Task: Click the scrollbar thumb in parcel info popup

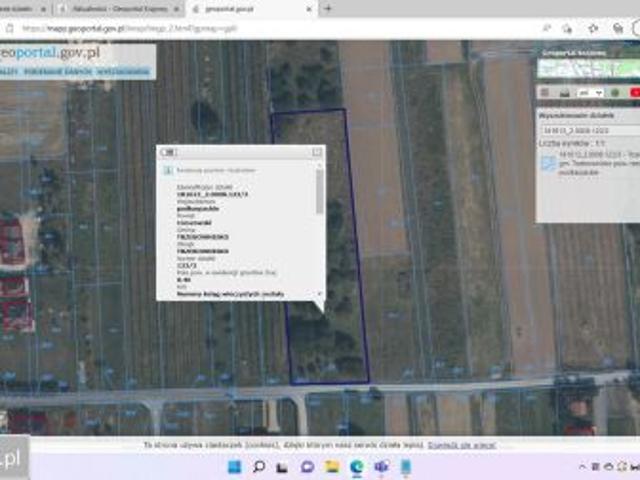Action: 320,190
